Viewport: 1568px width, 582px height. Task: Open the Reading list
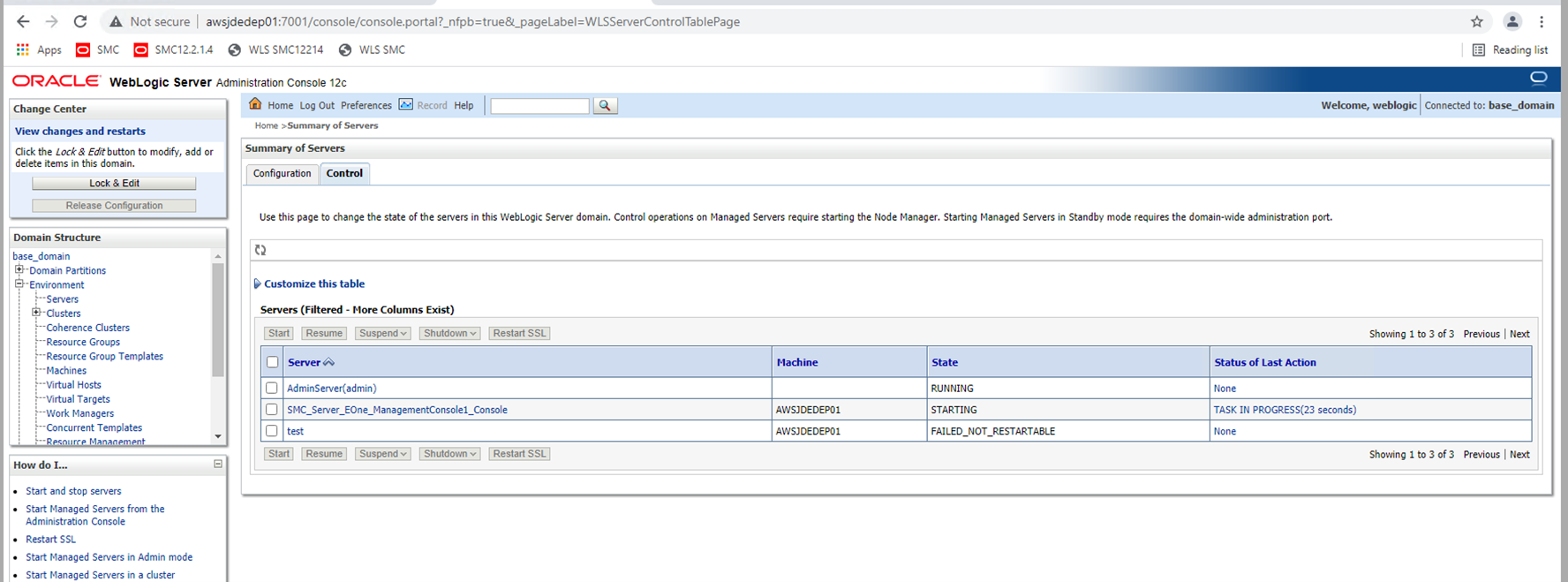click(1510, 49)
